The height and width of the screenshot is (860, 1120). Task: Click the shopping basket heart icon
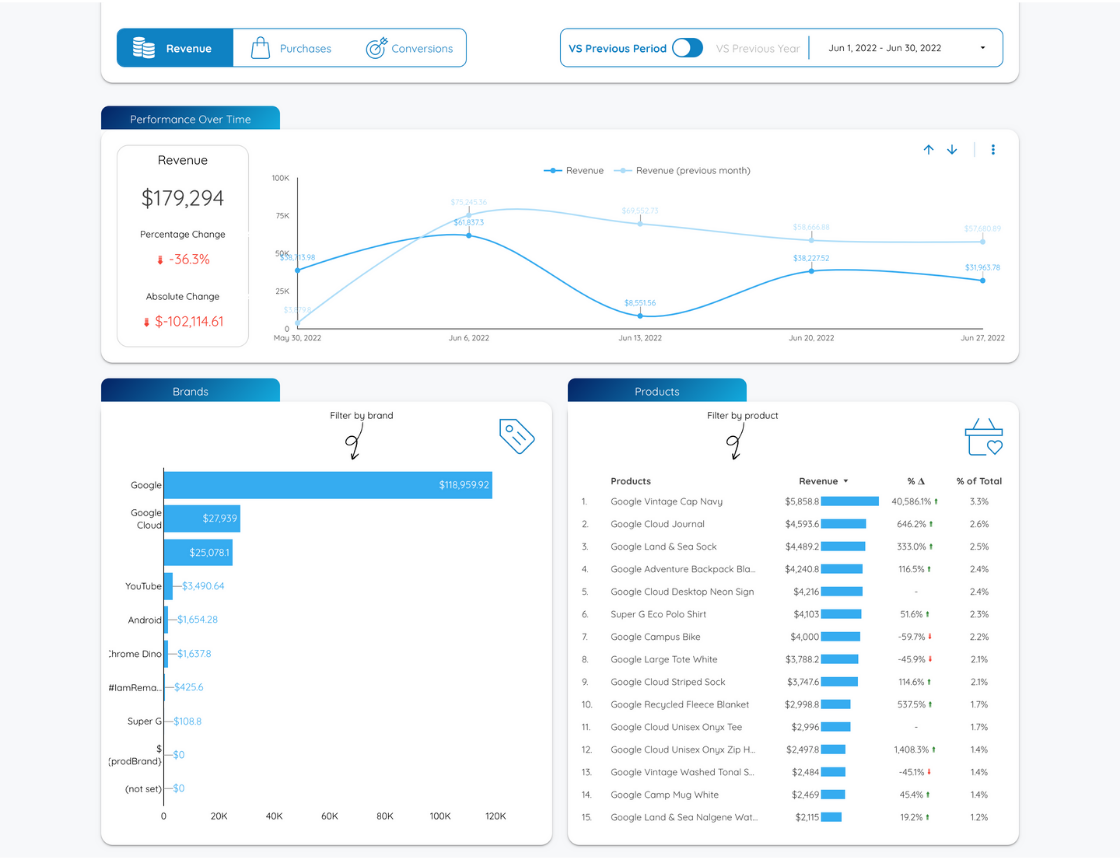coord(983,437)
